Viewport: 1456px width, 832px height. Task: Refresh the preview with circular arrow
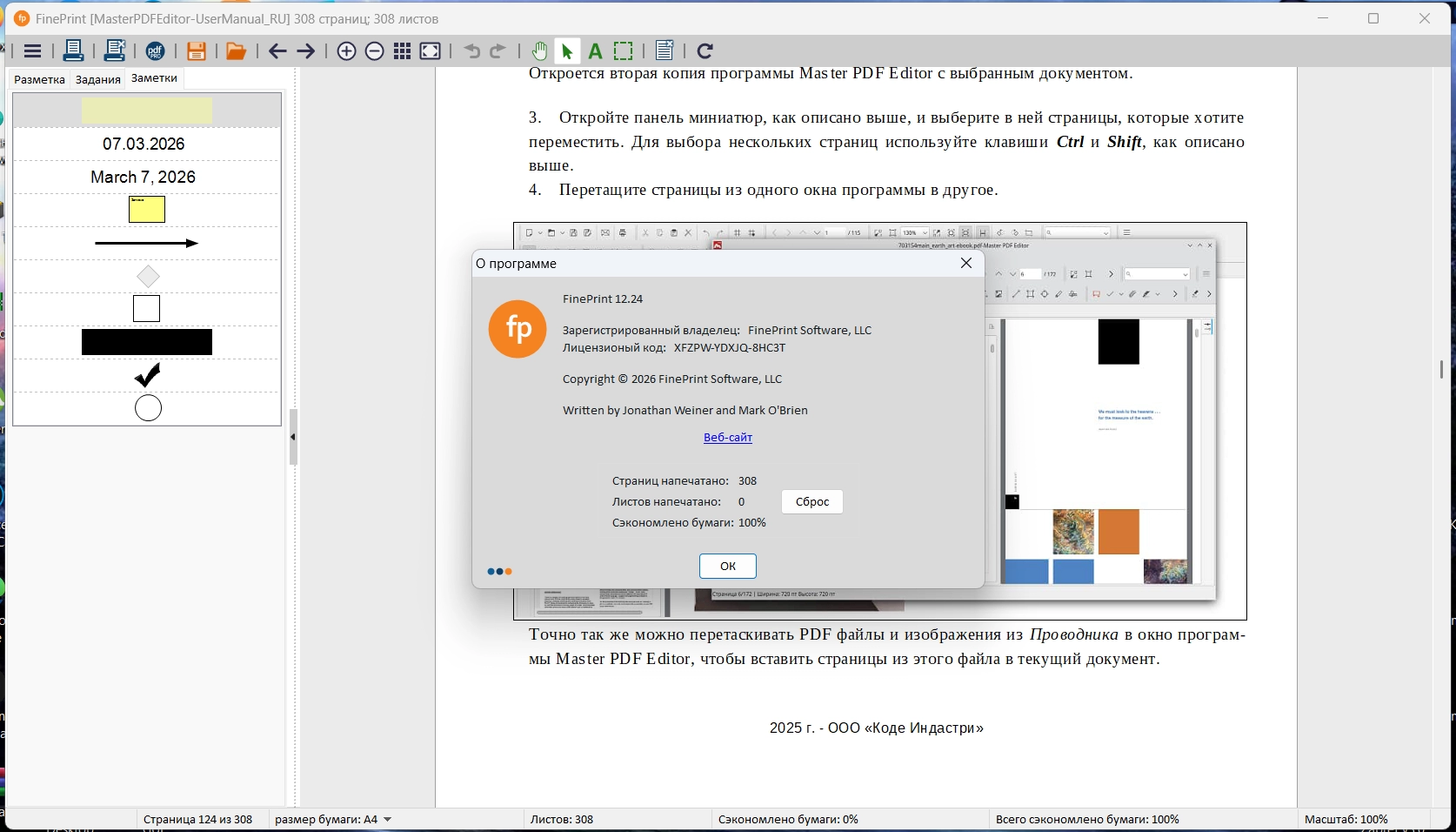[705, 51]
